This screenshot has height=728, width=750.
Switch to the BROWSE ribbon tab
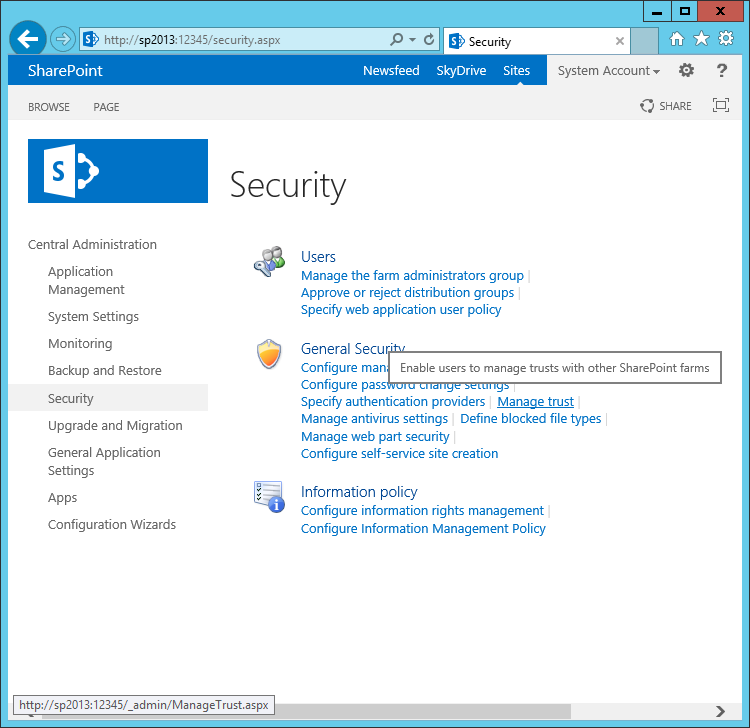coord(49,107)
